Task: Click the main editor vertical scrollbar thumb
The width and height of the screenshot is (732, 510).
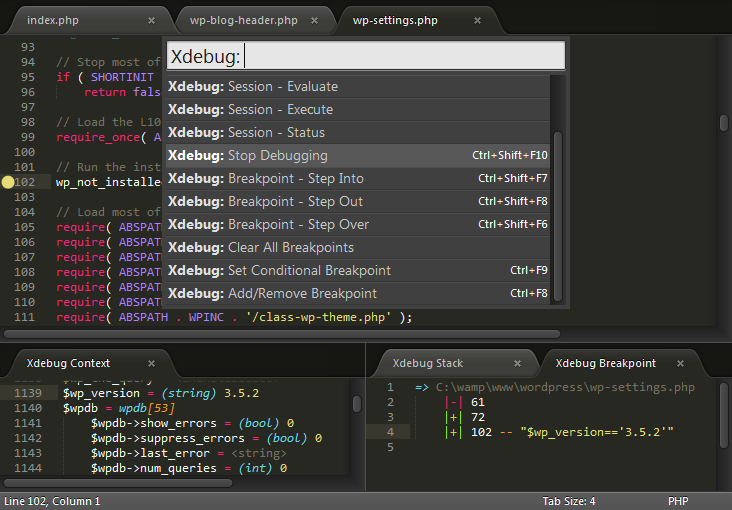Action: 724,123
